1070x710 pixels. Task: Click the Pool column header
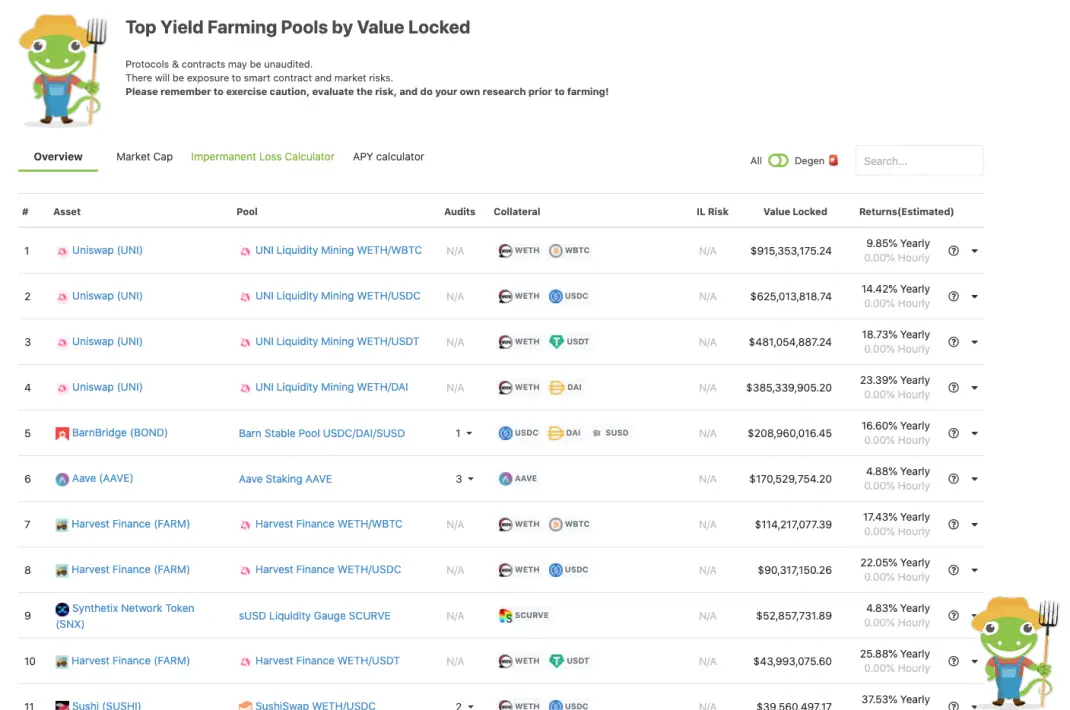pos(247,212)
